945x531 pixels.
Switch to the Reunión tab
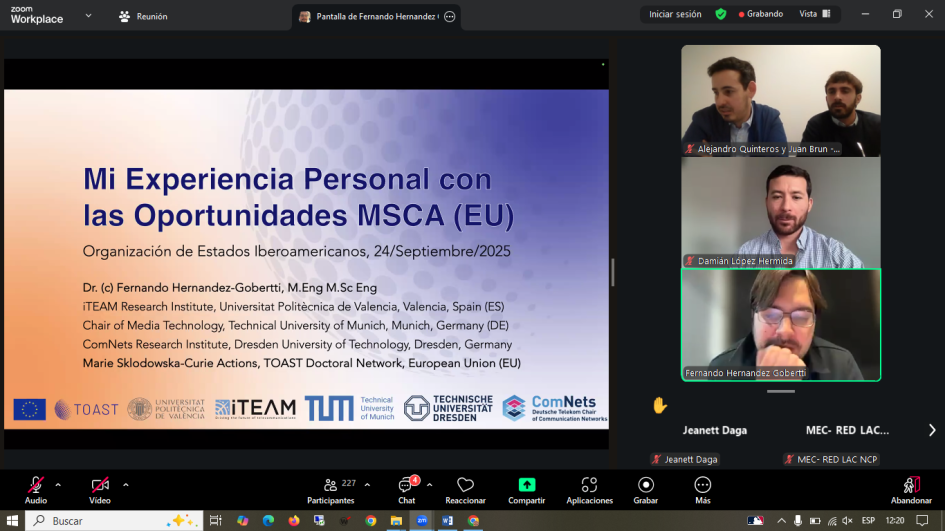[x=143, y=16]
